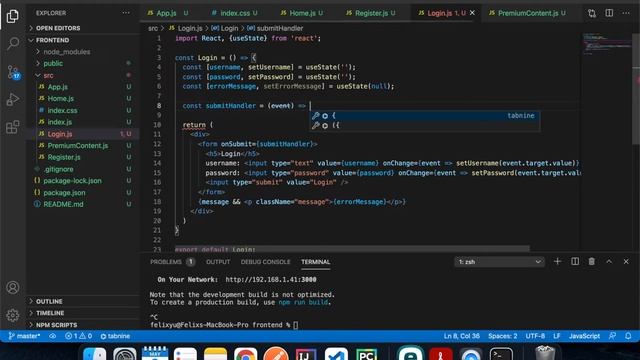Open the terminal shell selector dropdown
Image resolution: width=640 pixels, height=360 pixels.
tap(500, 262)
